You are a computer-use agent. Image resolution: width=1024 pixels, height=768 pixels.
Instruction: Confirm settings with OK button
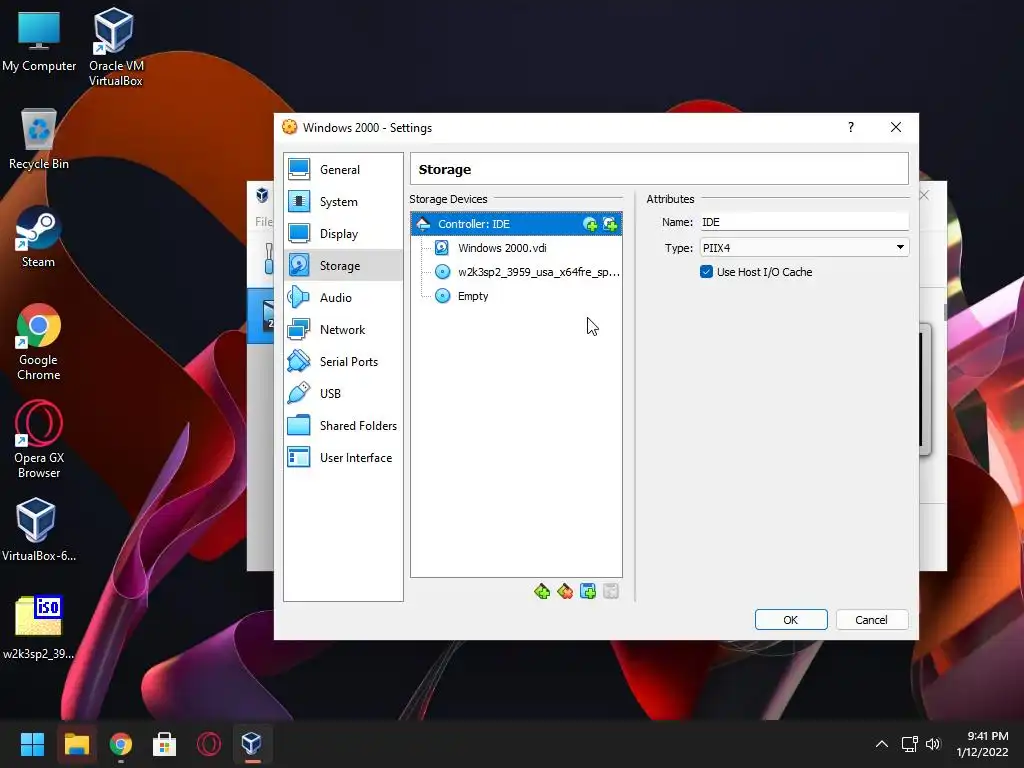point(791,620)
